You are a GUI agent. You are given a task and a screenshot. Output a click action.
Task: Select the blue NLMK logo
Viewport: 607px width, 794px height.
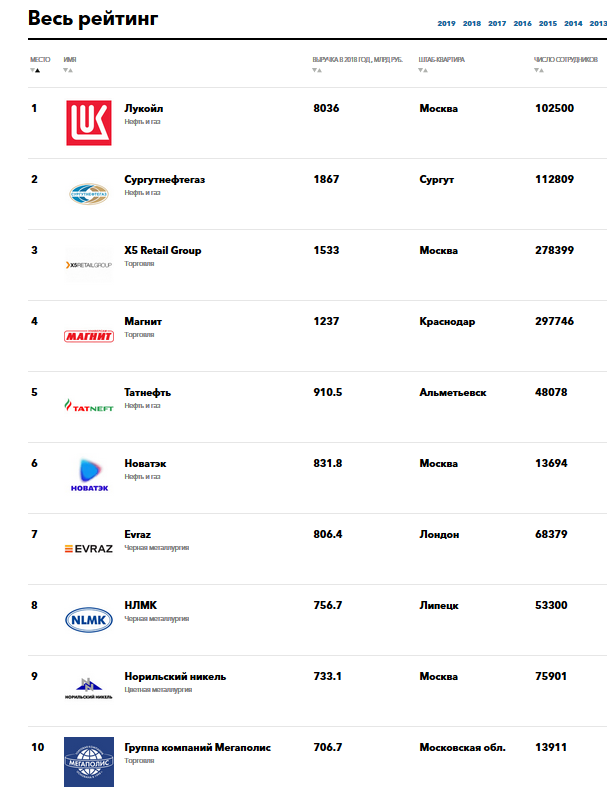click(x=89, y=620)
